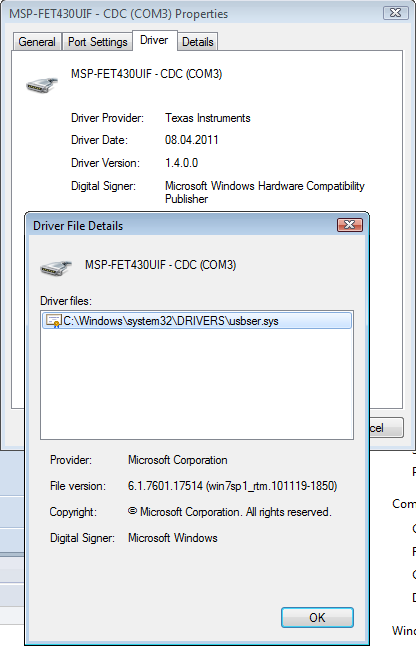Viewport: 416px width, 646px height.
Task: Open the Details tab
Action: coord(198,42)
